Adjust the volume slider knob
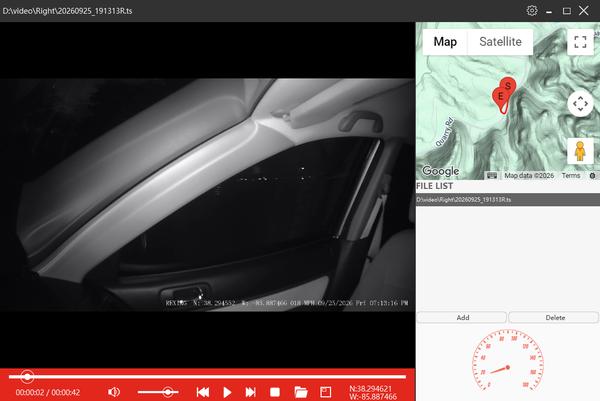Image resolution: width=600 pixels, height=401 pixels. click(168, 392)
